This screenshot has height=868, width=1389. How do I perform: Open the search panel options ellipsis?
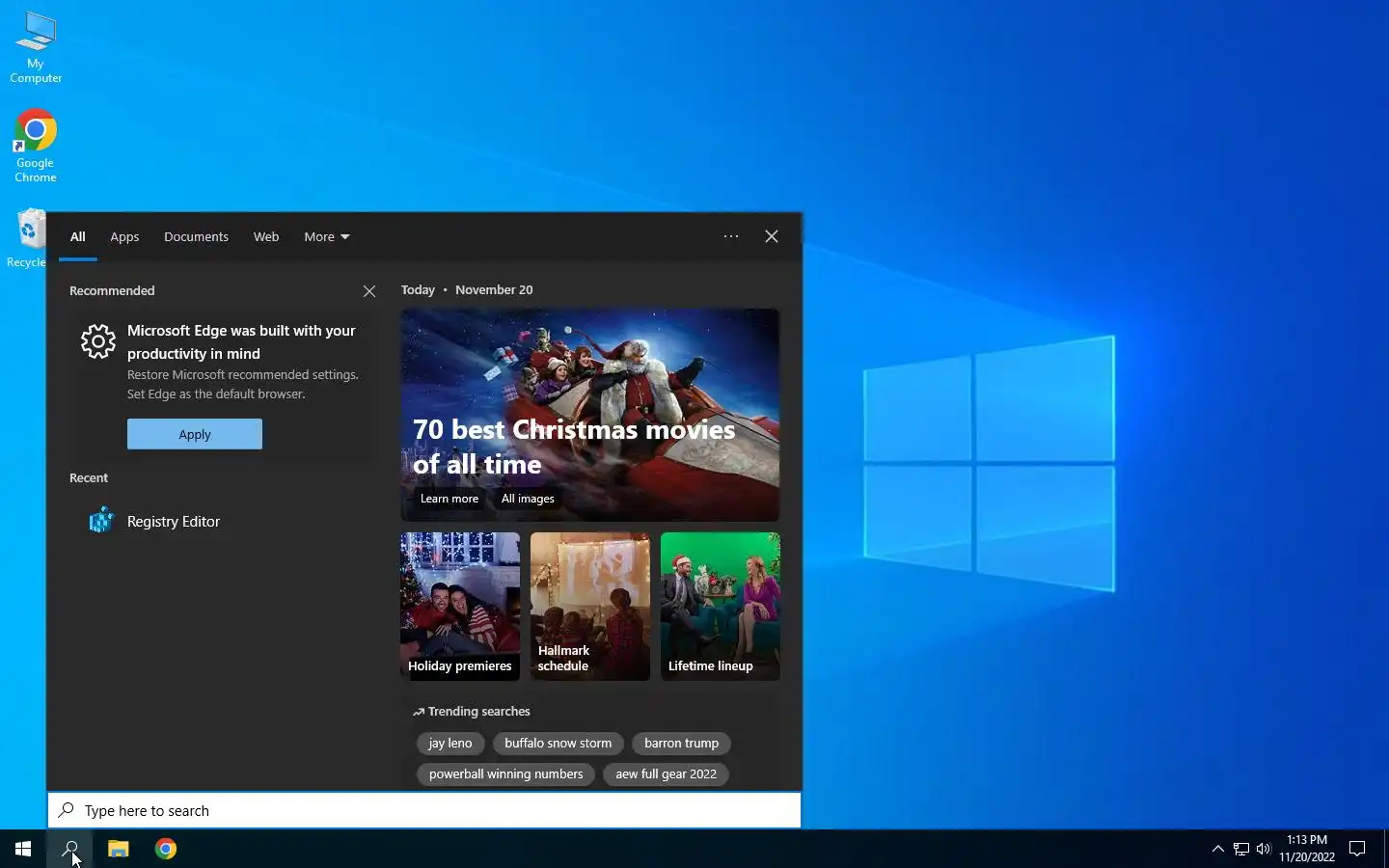(731, 236)
